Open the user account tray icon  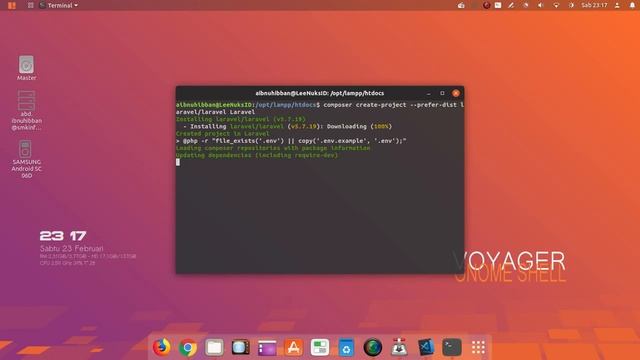coord(617,5)
